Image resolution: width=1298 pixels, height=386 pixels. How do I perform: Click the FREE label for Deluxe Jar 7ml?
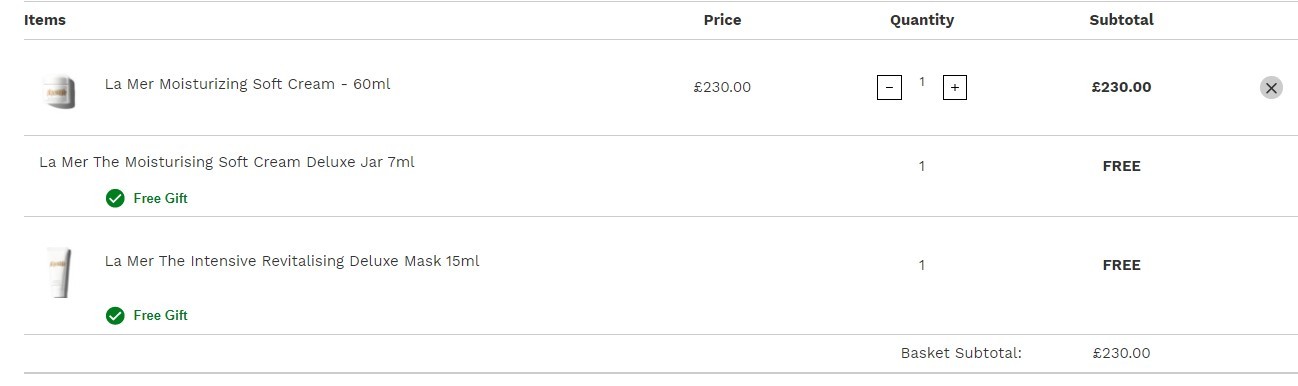[1121, 166]
